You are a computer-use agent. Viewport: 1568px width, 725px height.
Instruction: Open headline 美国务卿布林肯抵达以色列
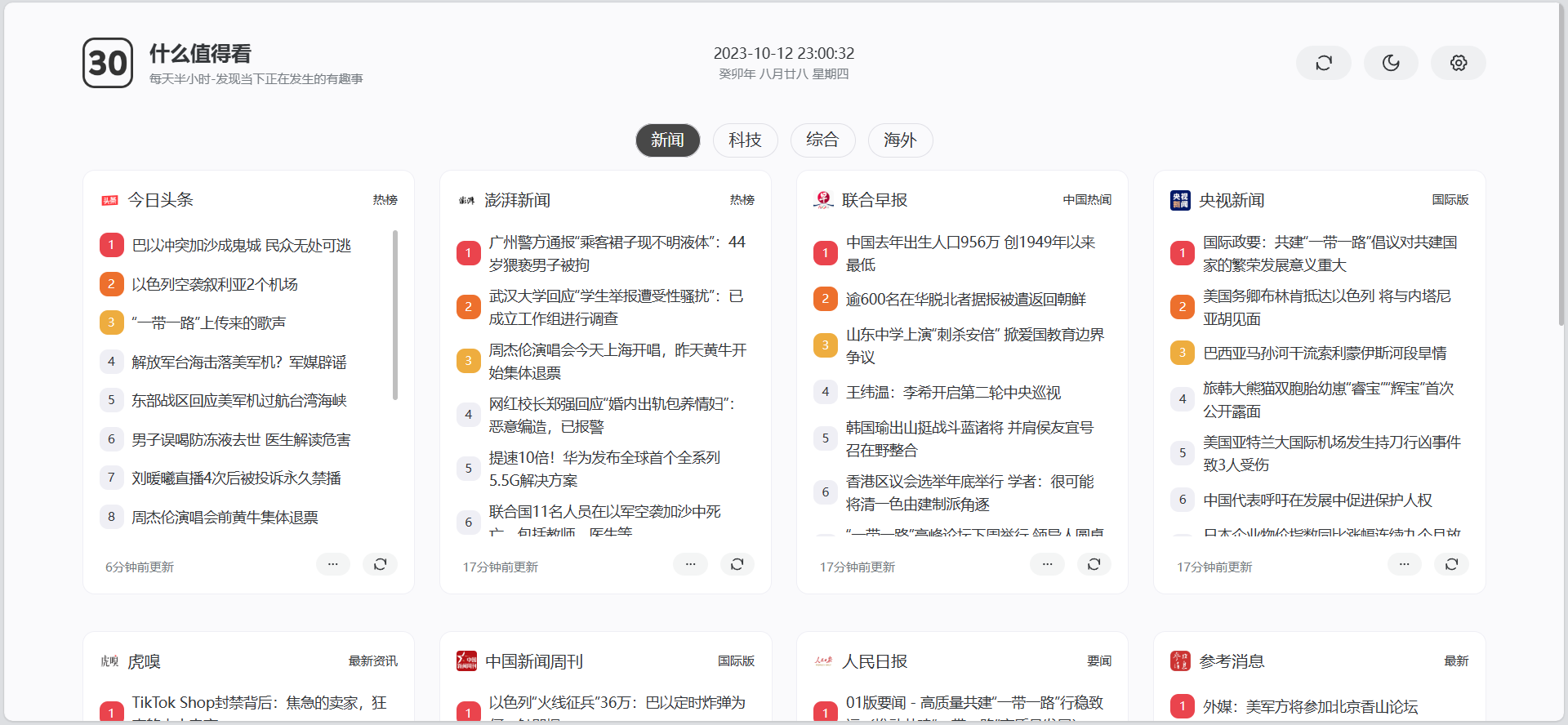click(1327, 307)
